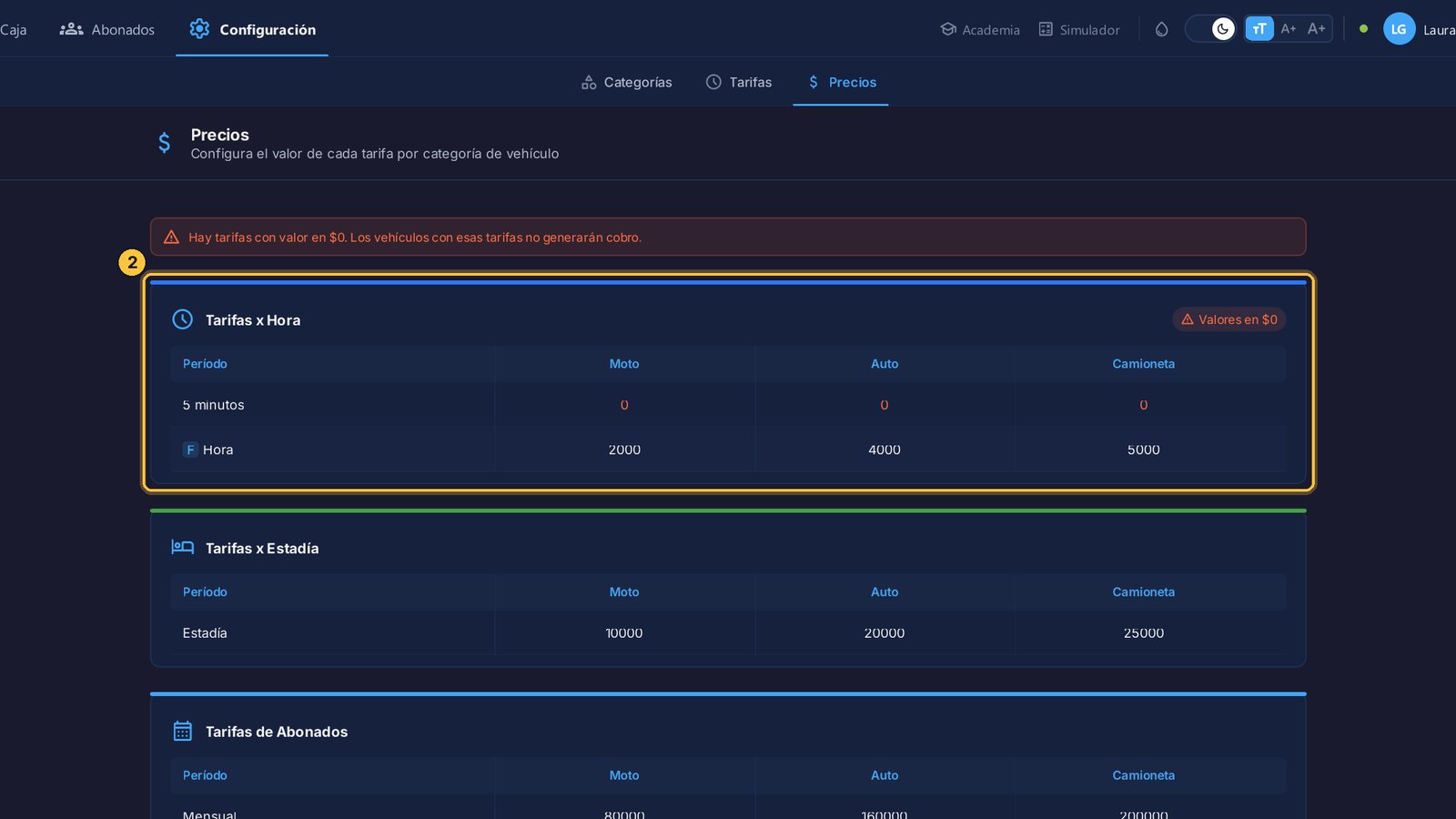
Task: Select the normal text size button
Action: pos(1259,29)
